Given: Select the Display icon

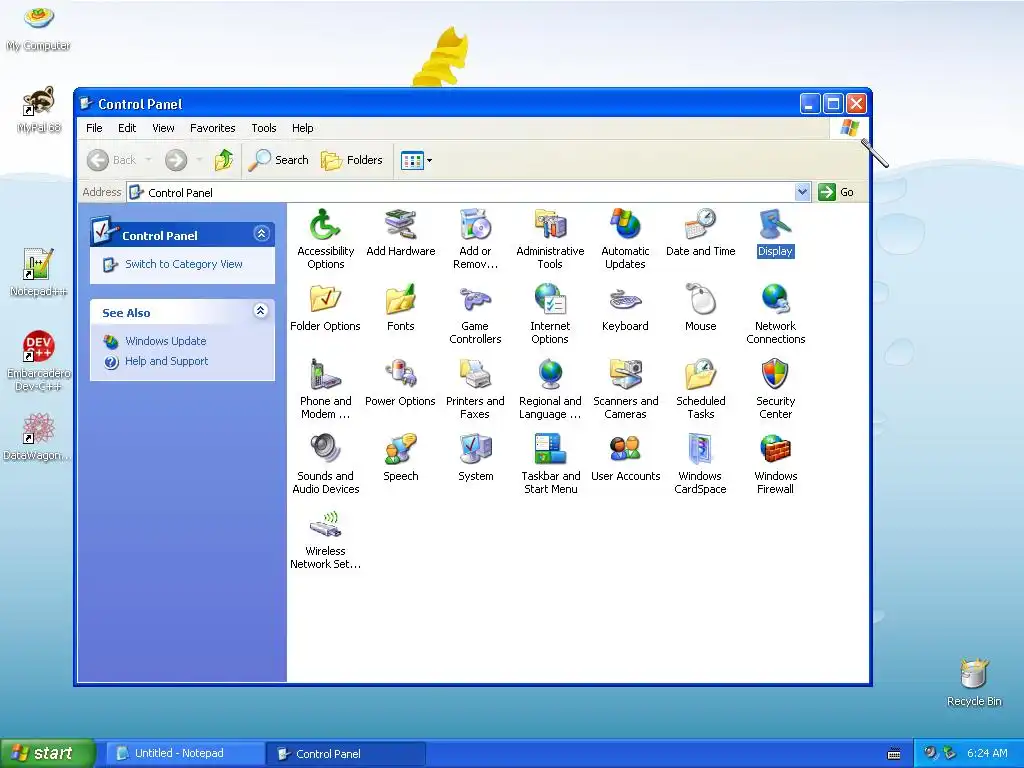Looking at the screenshot, I should coord(775,225).
